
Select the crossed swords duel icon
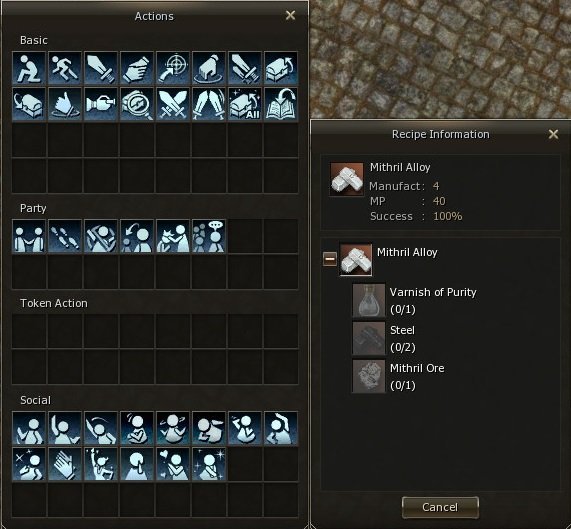pyautogui.click(x=173, y=104)
